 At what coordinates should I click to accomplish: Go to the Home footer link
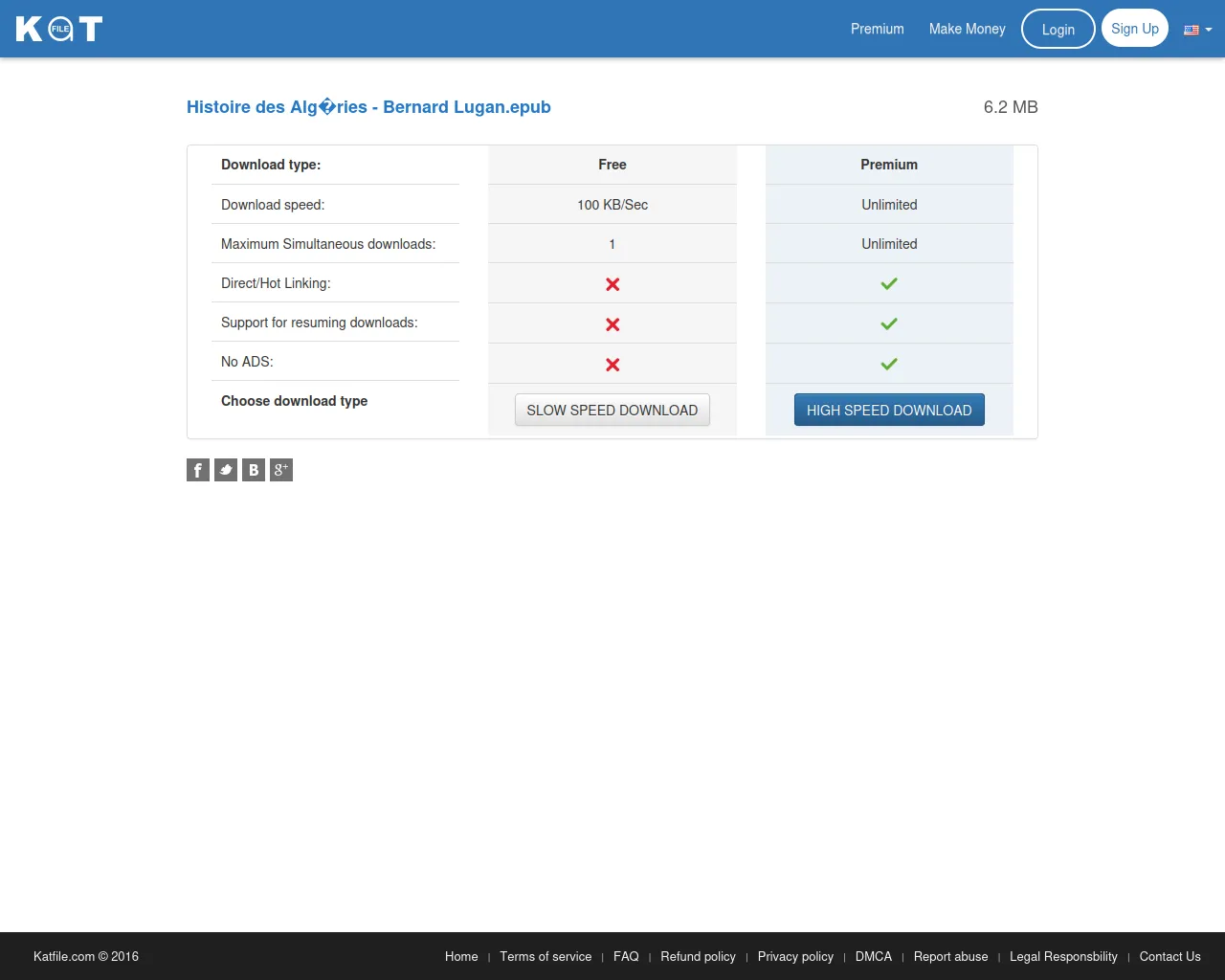click(461, 956)
